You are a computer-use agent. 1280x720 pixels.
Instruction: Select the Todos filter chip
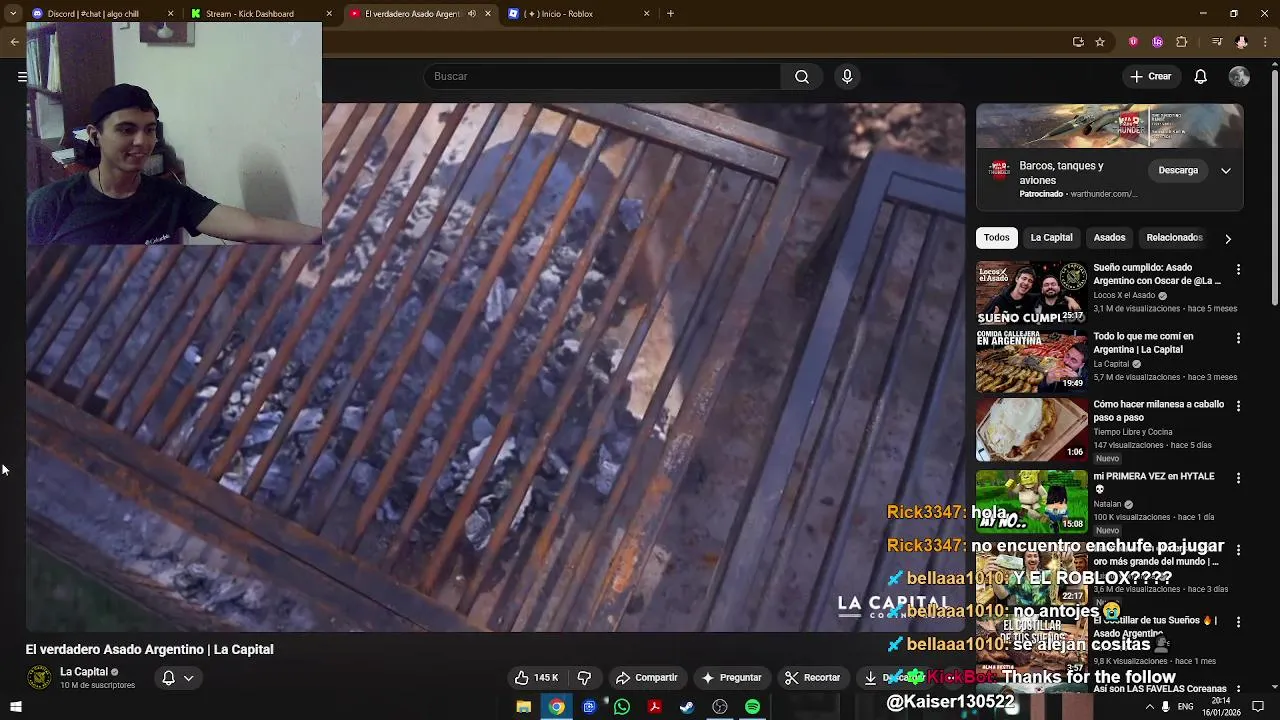996,238
